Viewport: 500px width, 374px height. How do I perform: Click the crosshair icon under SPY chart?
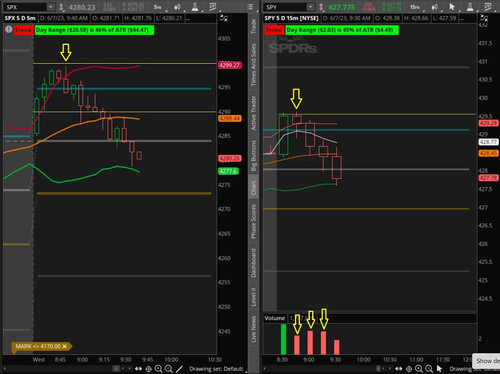coord(409,369)
